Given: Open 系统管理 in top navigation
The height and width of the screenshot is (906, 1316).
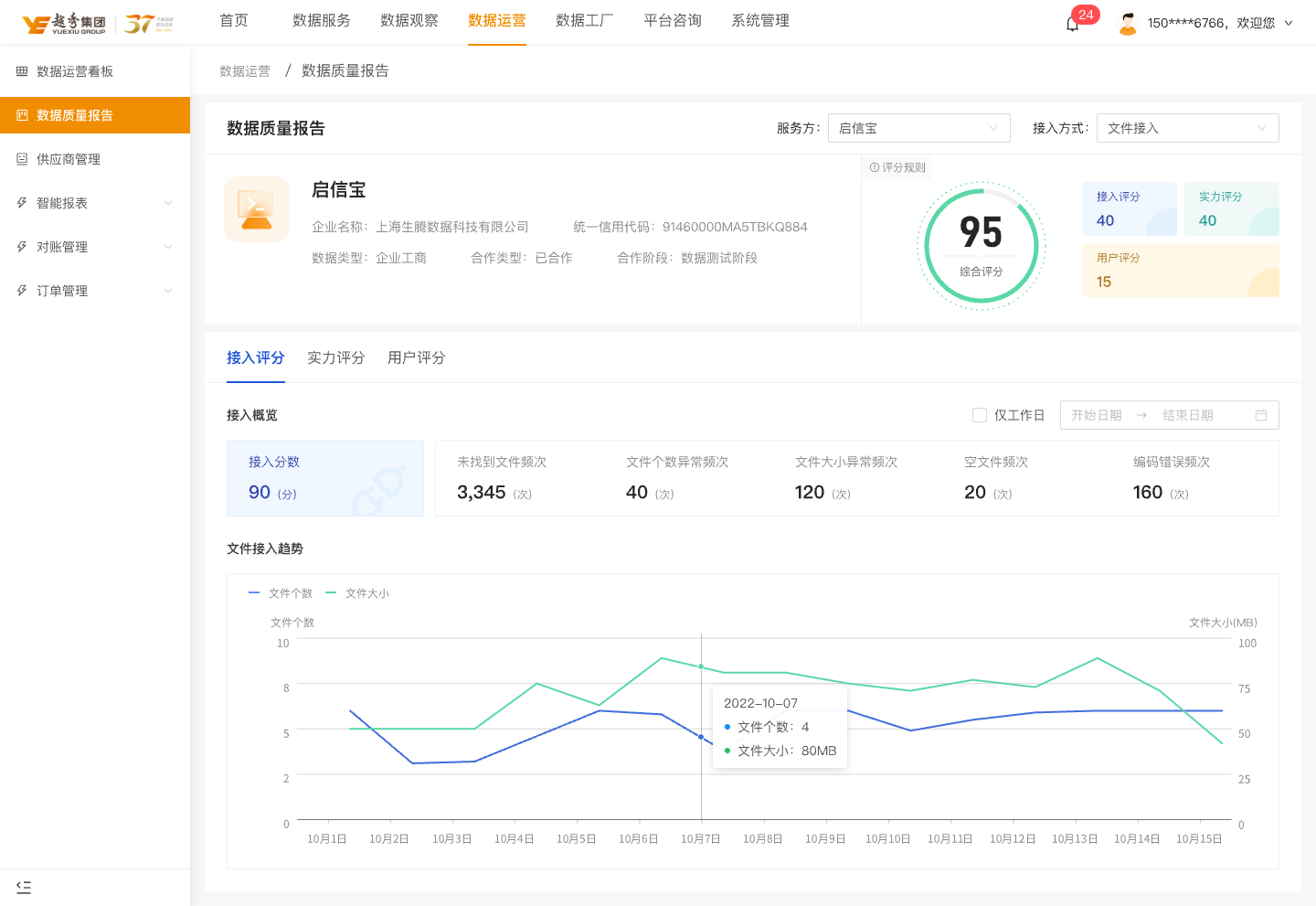Looking at the screenshot, I should click(760, 20).
